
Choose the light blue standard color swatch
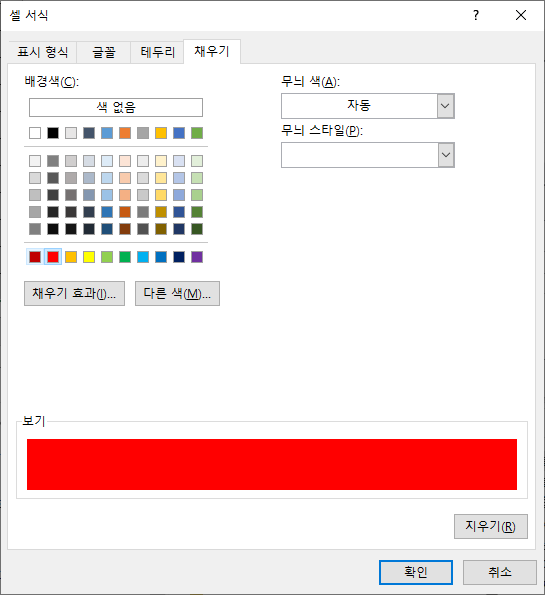pos(143,257)
